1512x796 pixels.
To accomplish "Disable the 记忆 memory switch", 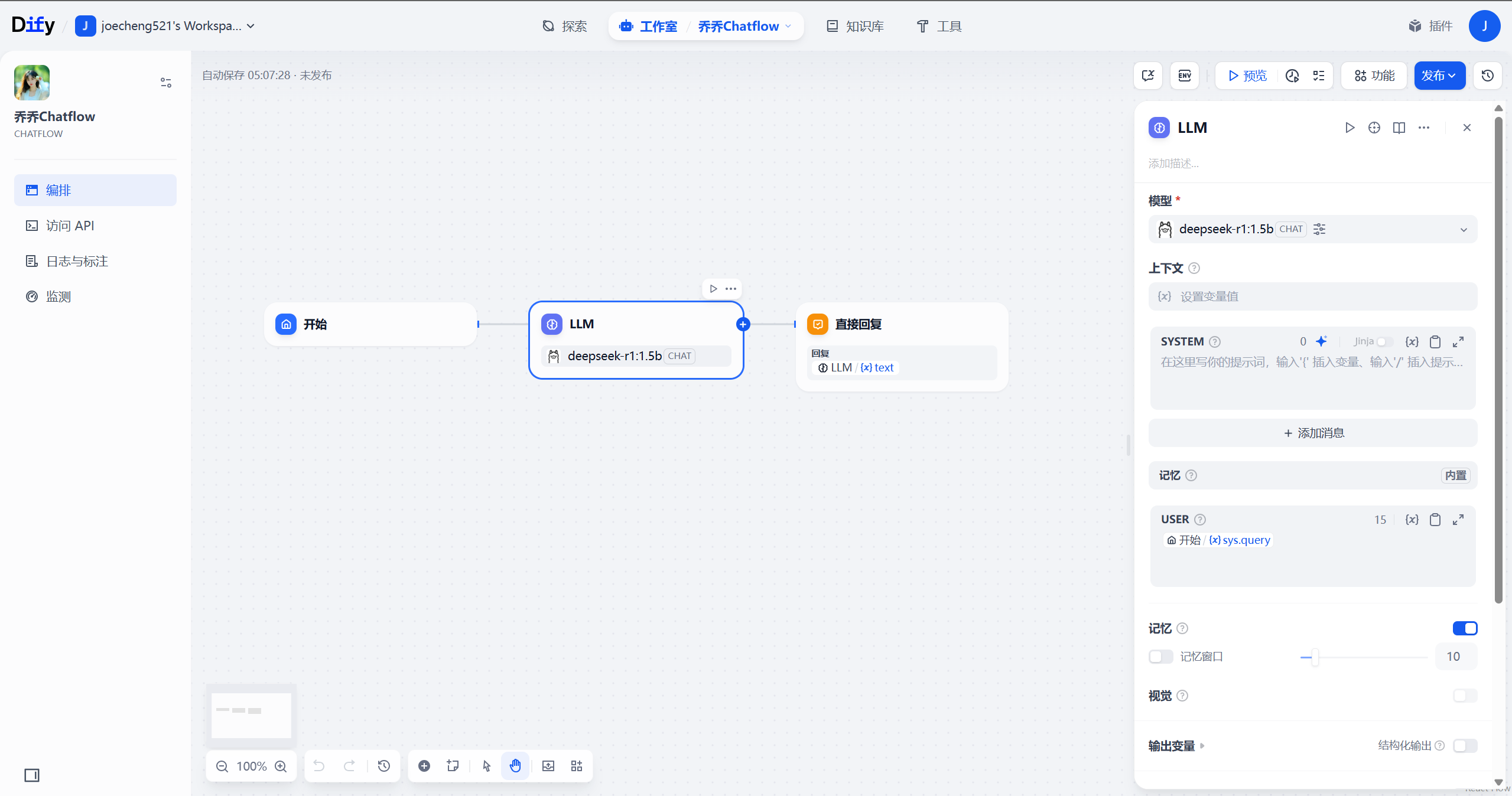I will [x=1465, y=628].
